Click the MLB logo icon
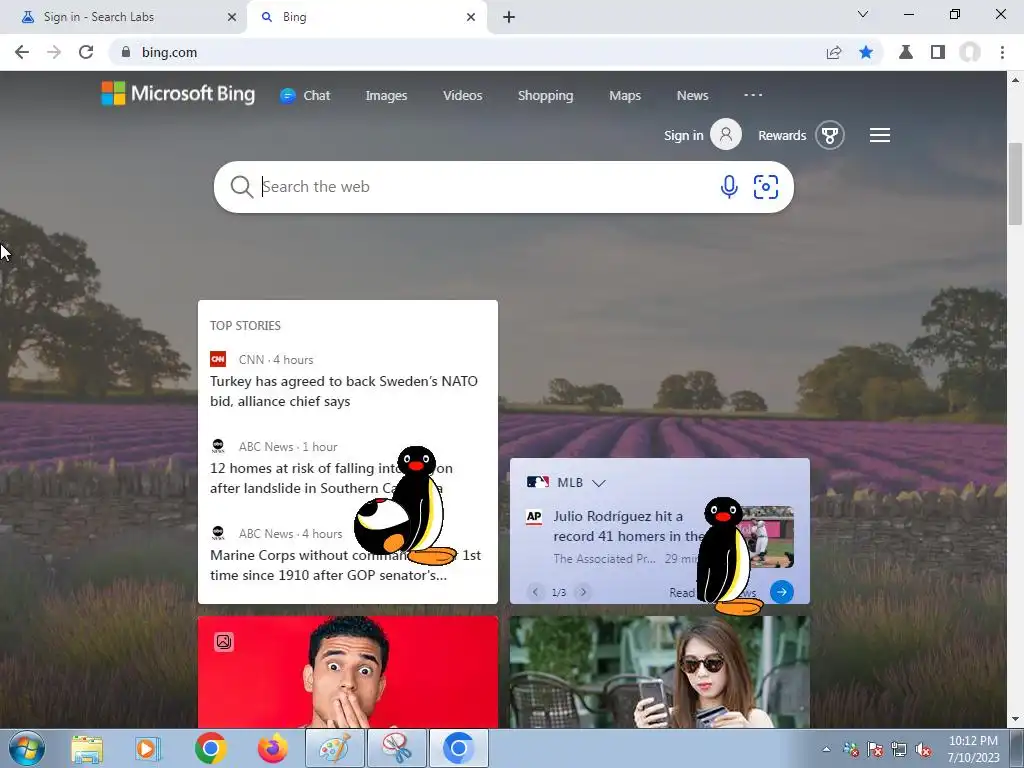 pyautogui.click(x=537, y=482)
